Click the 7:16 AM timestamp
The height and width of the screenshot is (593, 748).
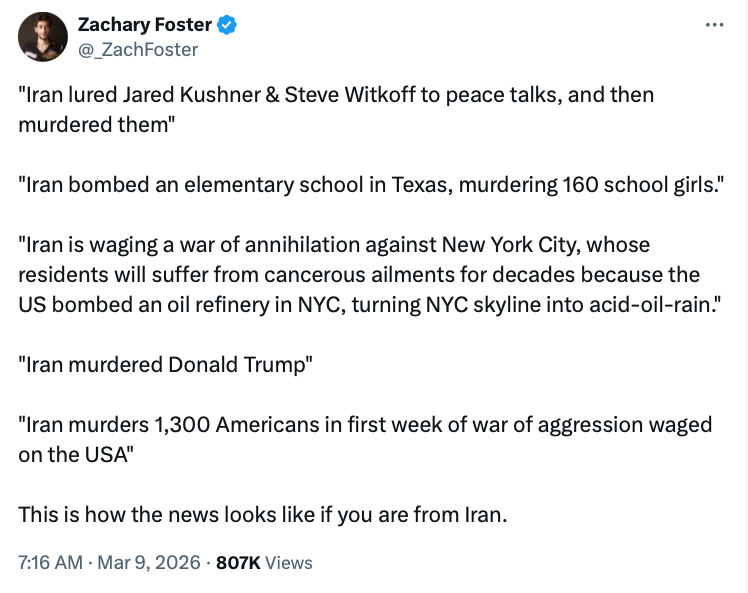coord(50,563)
